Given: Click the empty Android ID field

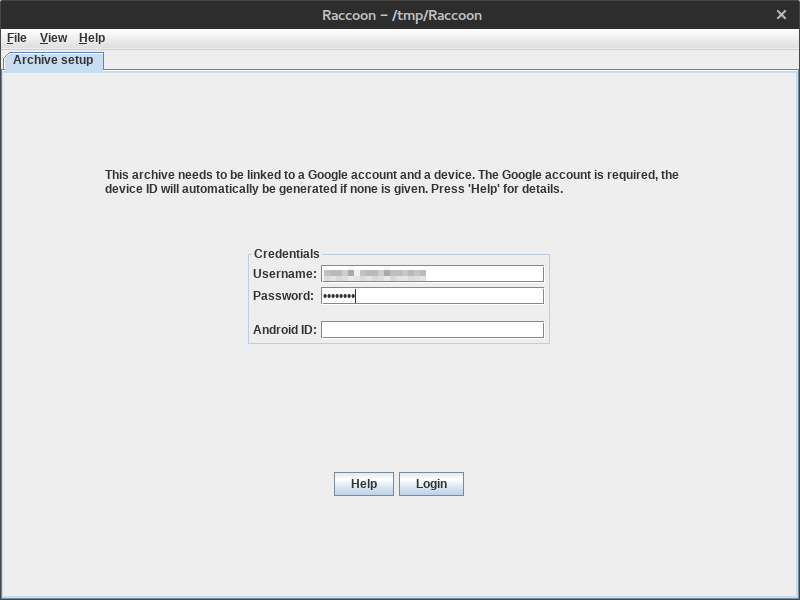Looking at the screenshot, I should 432,330.
